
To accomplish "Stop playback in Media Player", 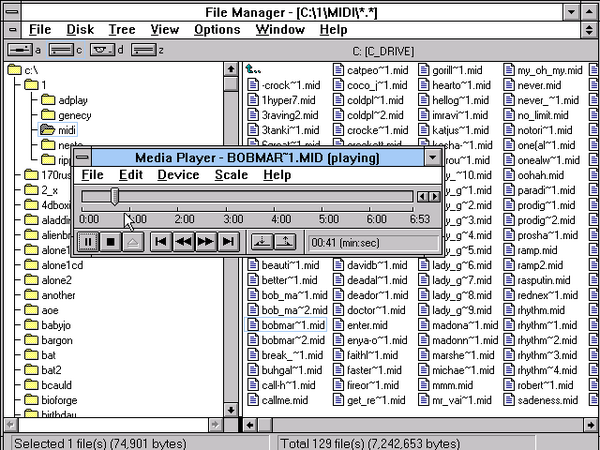I will [x=110, y=242].
